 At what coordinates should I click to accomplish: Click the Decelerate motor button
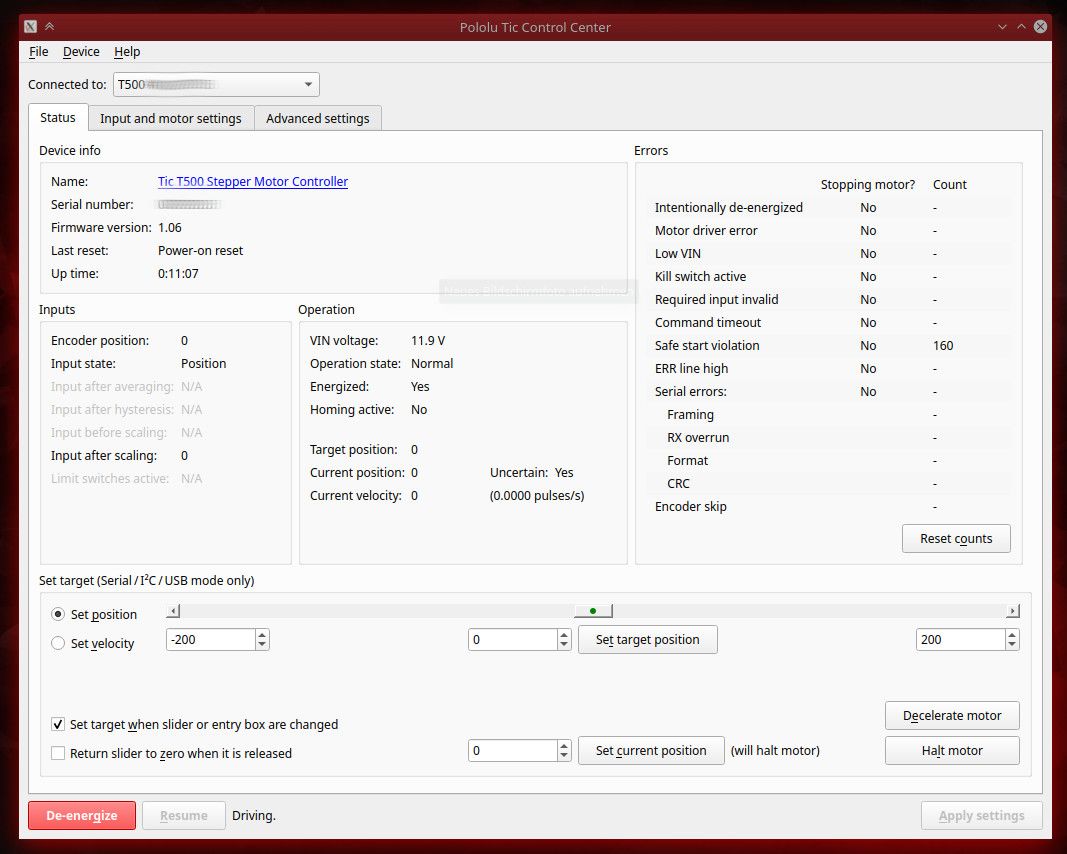pyautogui.click(x=951, y=715)
